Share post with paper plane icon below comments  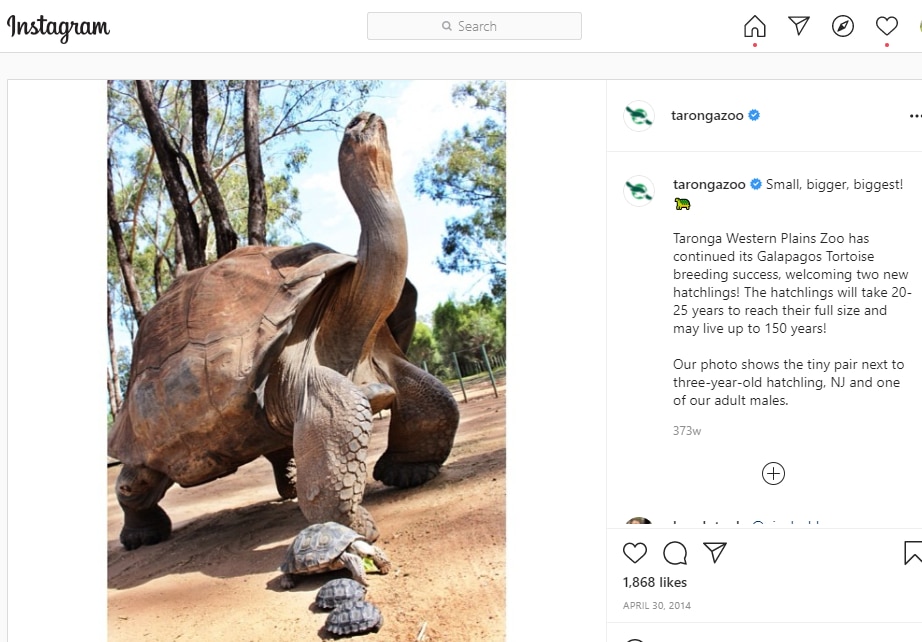click(x=715, y=553)
